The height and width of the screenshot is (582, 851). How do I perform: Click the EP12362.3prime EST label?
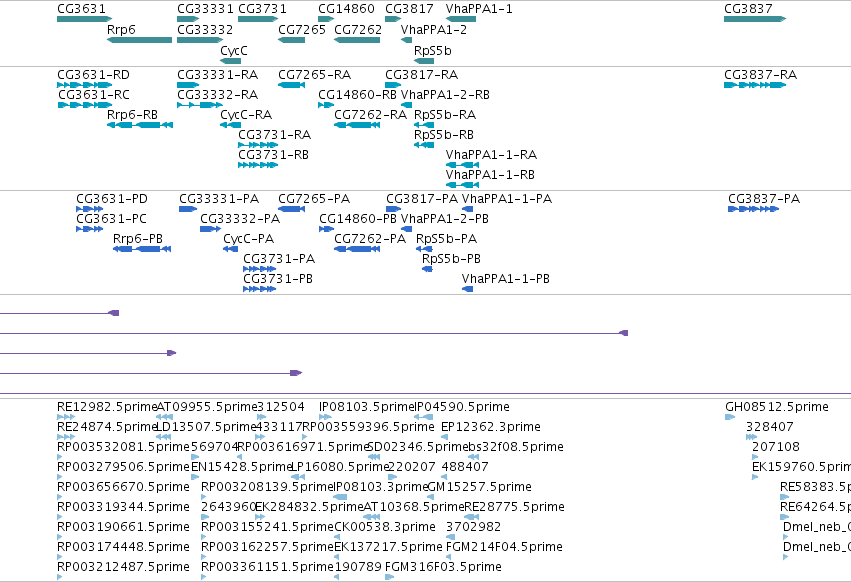pos(491,427)
